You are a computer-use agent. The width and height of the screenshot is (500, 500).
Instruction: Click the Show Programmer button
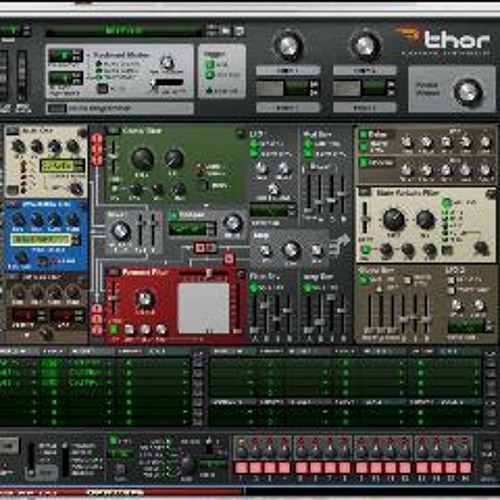tap(57, 108)
